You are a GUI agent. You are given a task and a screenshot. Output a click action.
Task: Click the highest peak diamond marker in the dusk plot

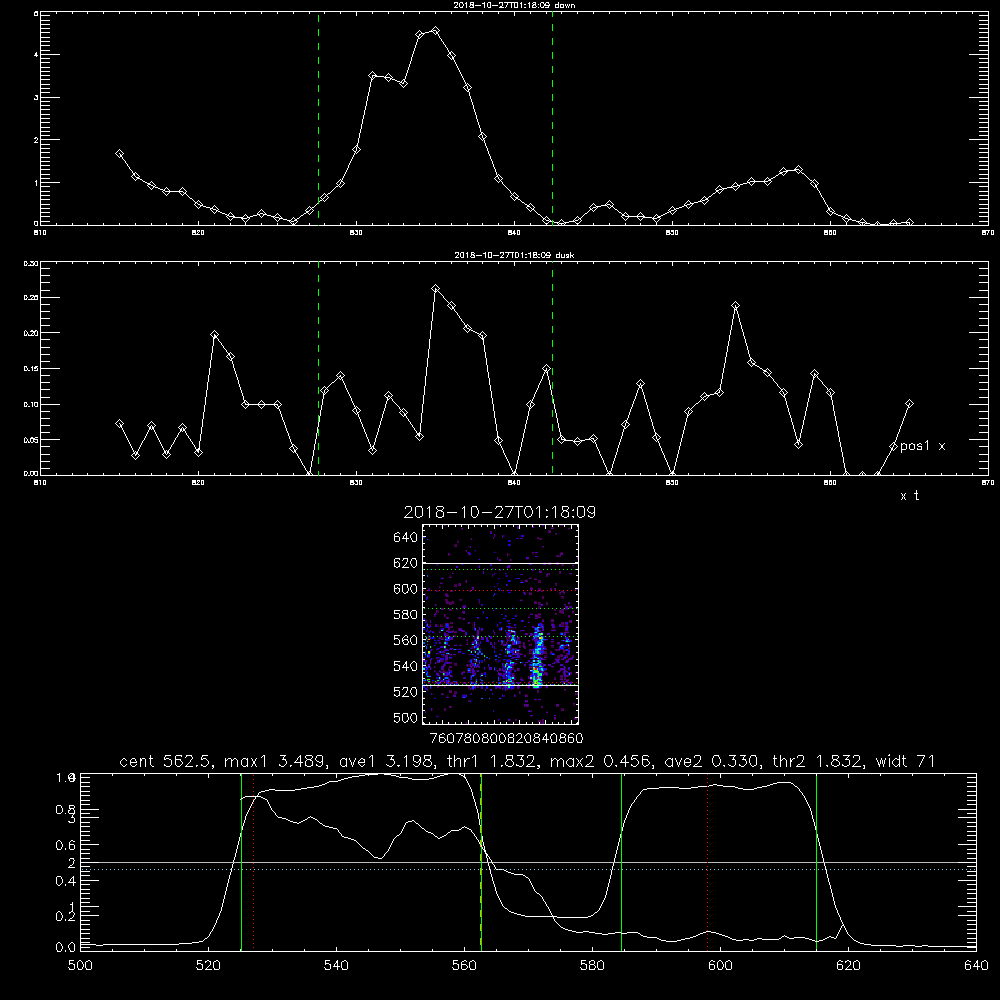[x=436, y=289]
